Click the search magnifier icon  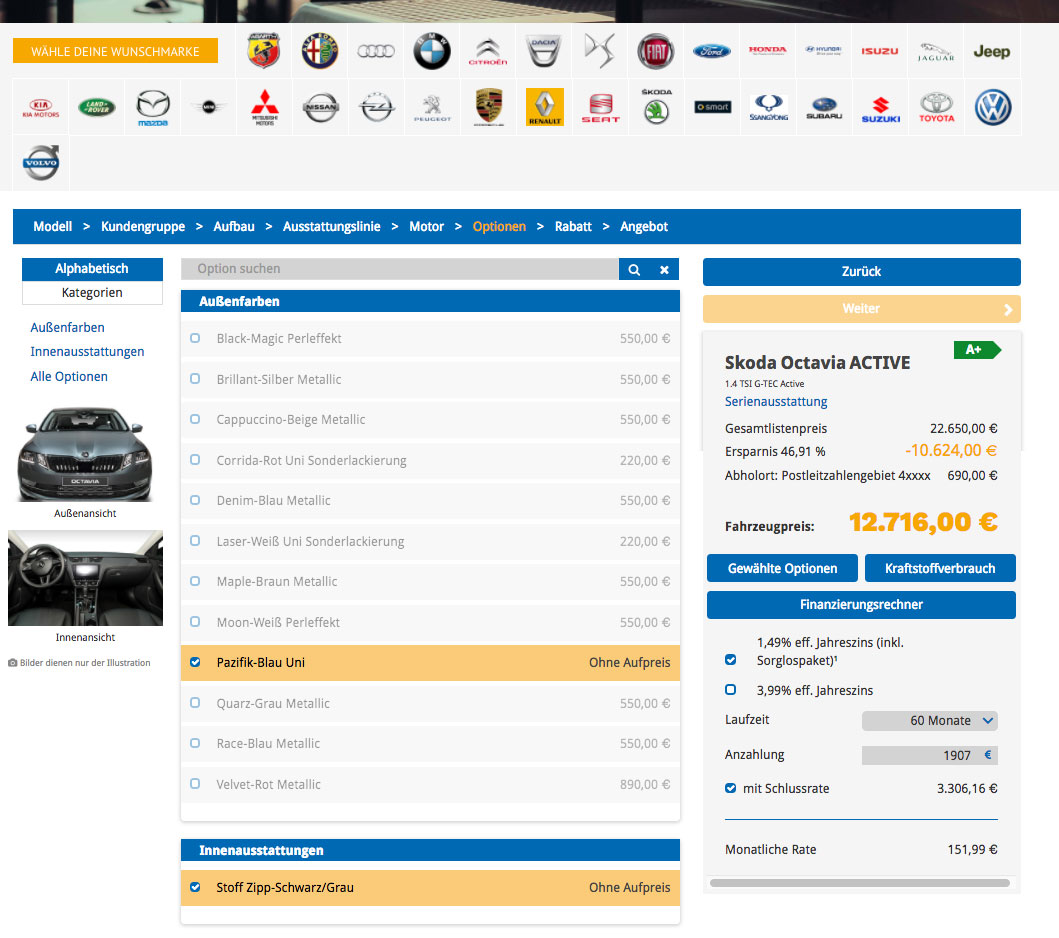pos(634,269)
